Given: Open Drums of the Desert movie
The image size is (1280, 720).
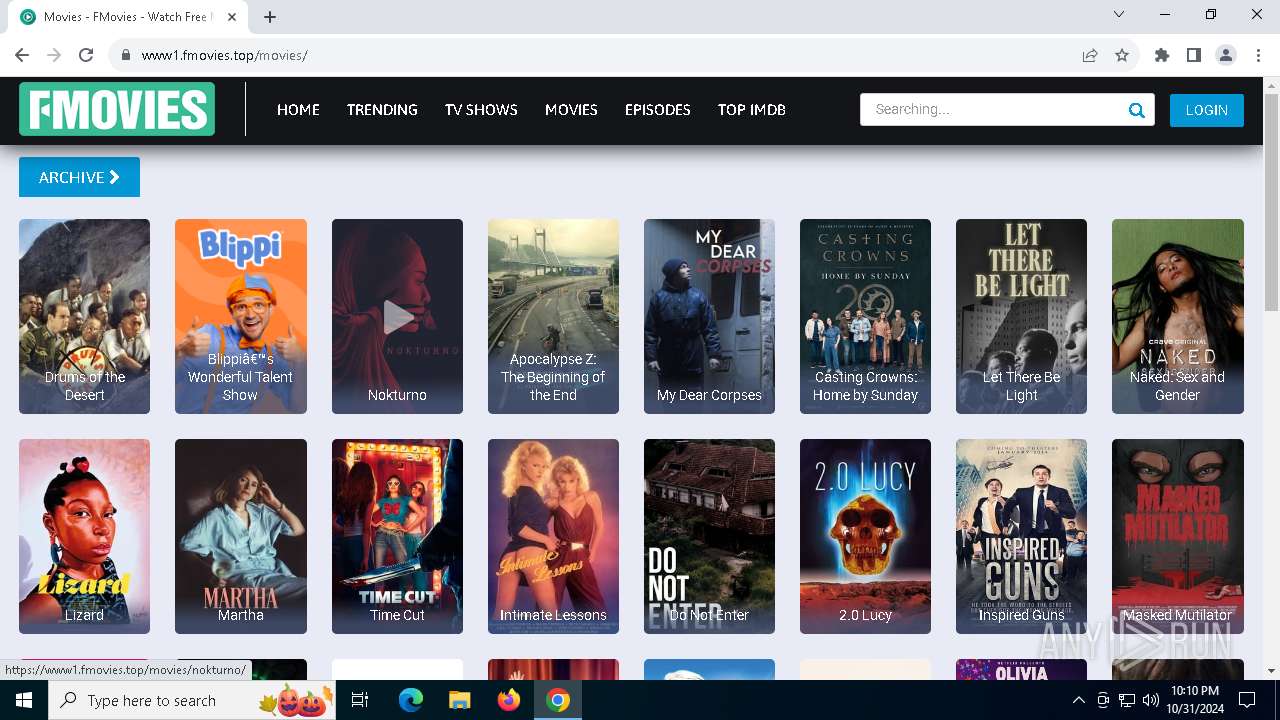Looking at the screenshot, I should pyautogui.click(x=84, y=316).
